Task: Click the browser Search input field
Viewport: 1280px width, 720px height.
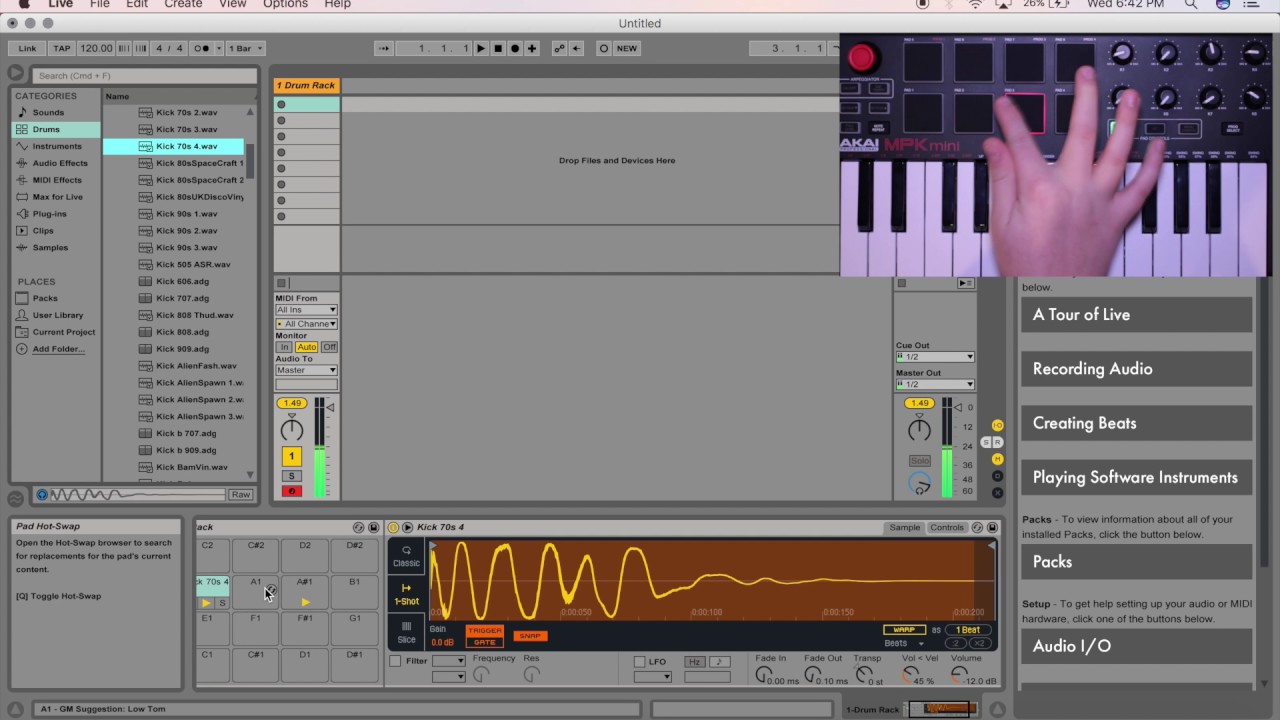Action: (144, 75)
